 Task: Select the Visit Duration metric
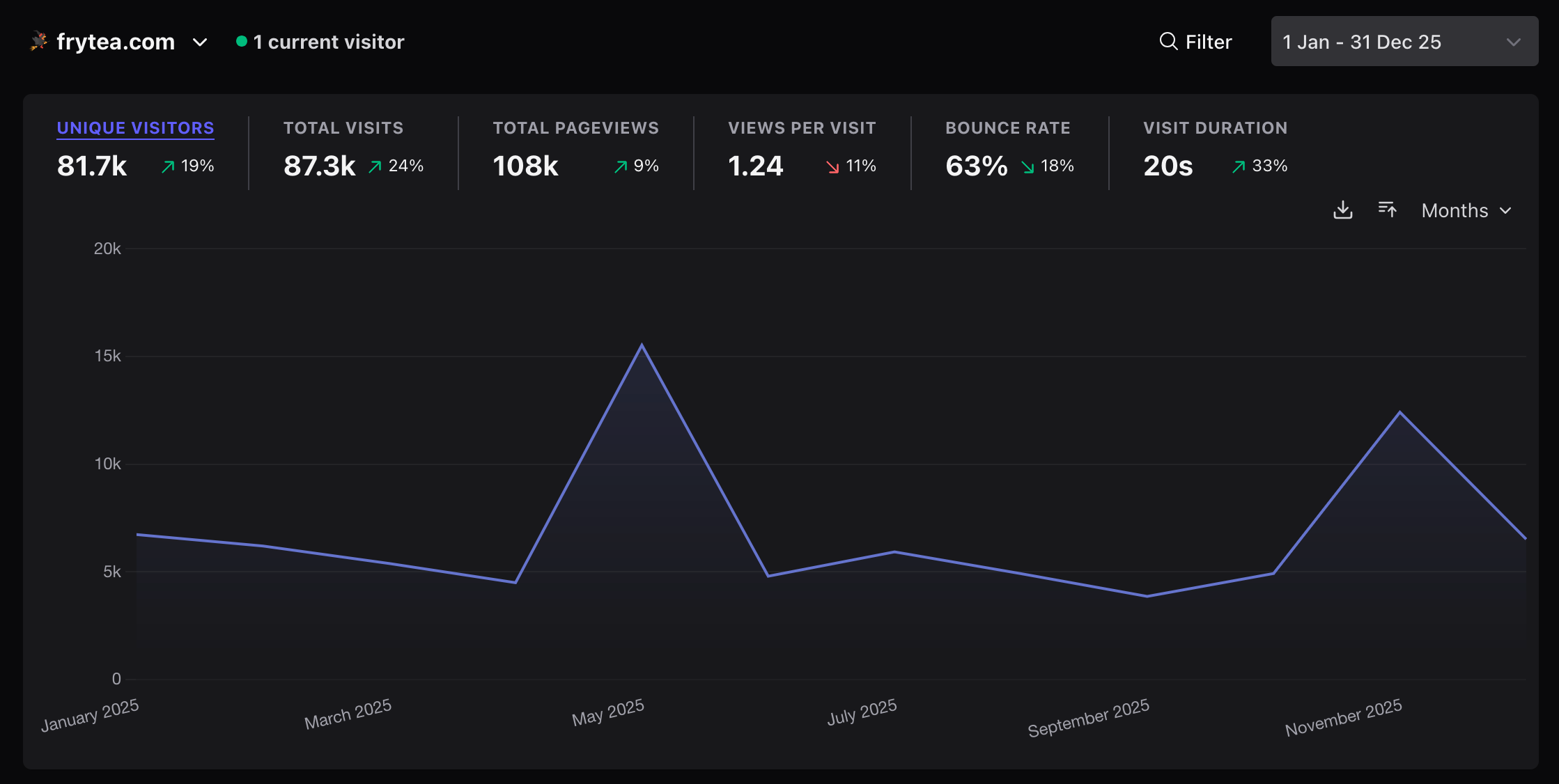tap(1215, 128)
